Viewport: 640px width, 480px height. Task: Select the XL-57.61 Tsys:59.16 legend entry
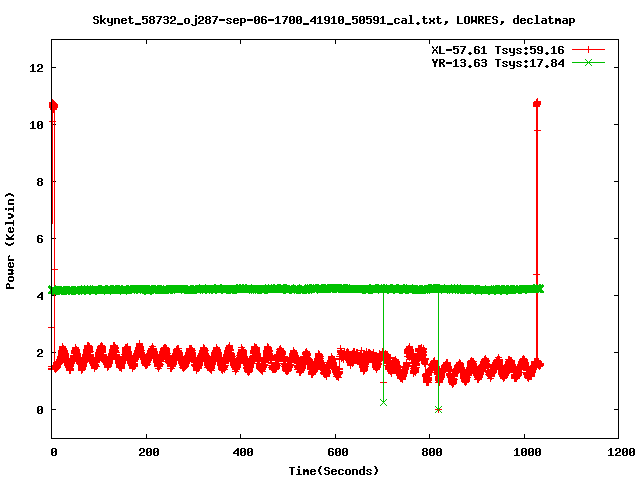click(498, 50)
